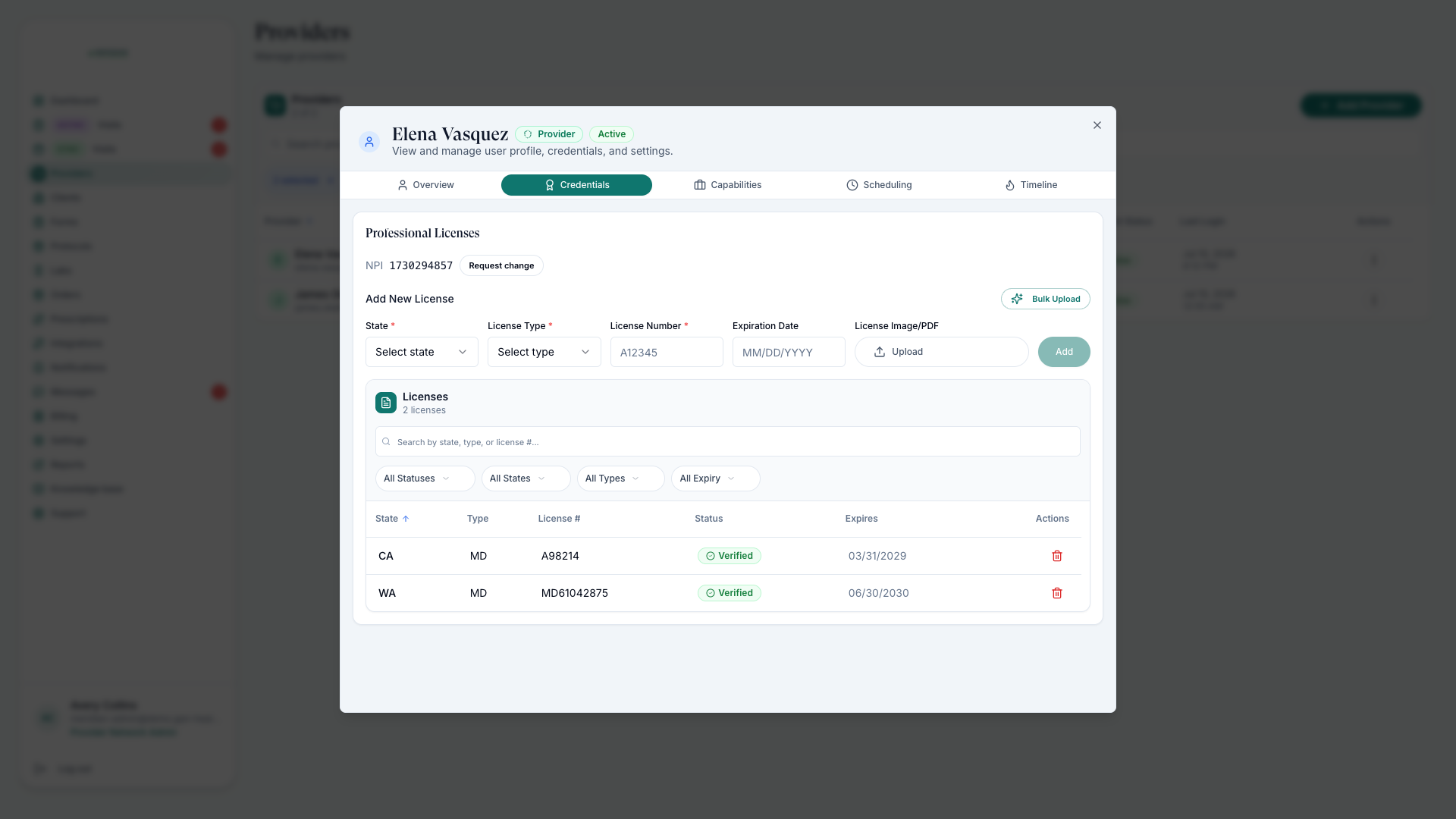1456x819 pixels.
Task: Expand the Select type dropdown
Action: (544, 352)
